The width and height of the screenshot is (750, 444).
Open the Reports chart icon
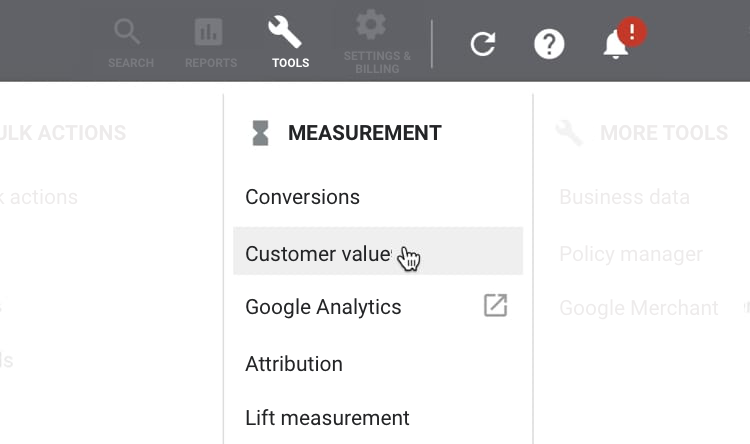point(209,33)
